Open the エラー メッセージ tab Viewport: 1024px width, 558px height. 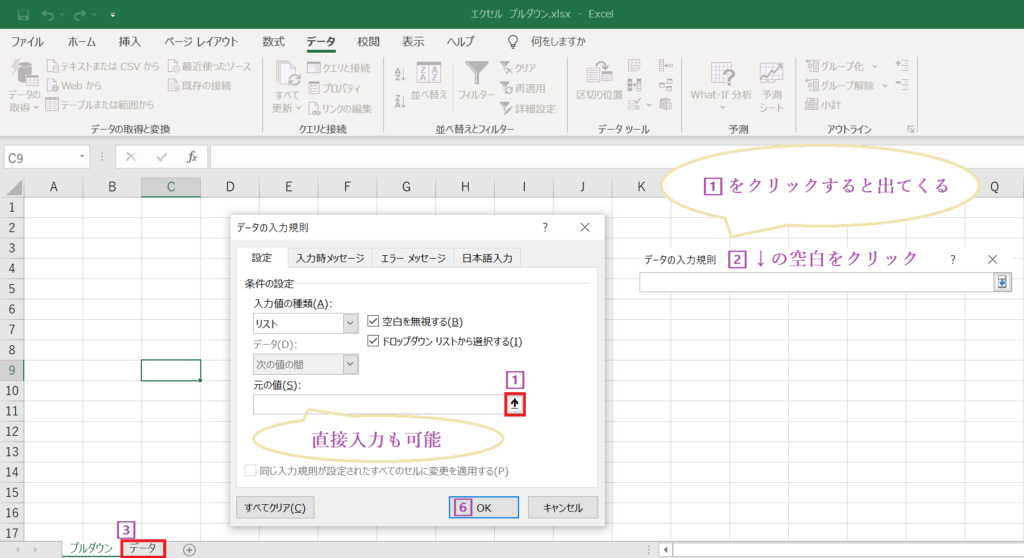(x=412, y=258)
